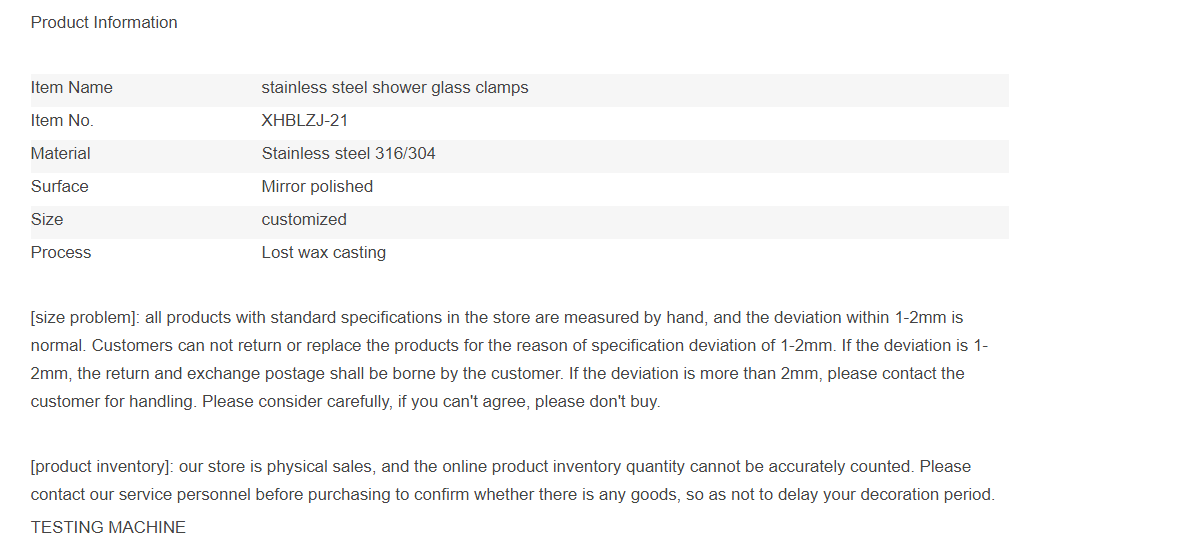Screen dimensions: 1194x552
Task: Click the Product Information heading
Action: point(104,22)
